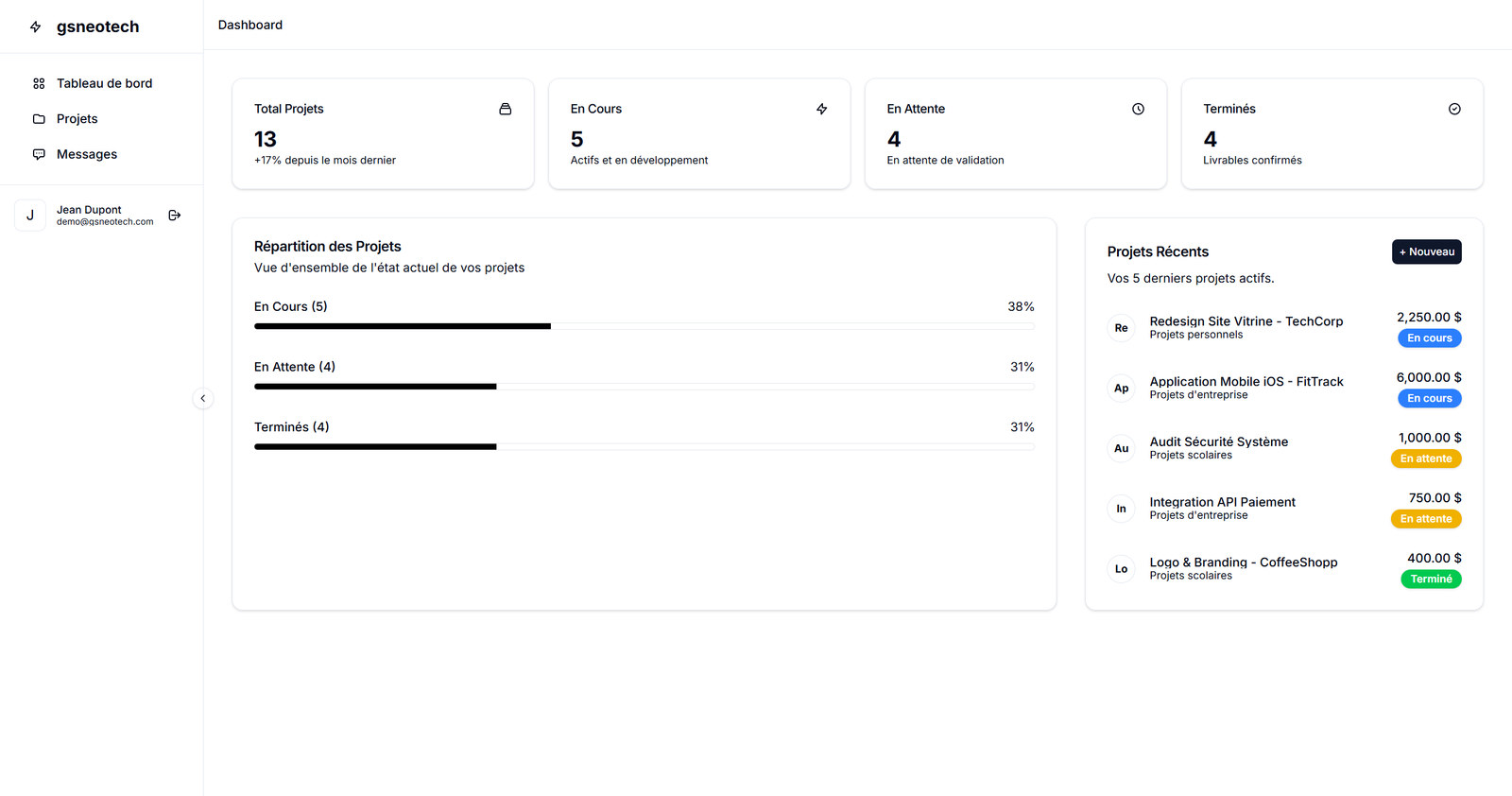Click the Tableau de bord grid icon
The image size is (1512, 796).
point(39,83)
